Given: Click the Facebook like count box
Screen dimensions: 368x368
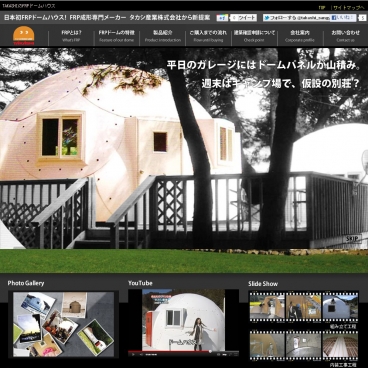Looking at the screenshot, I should [362, 18].
